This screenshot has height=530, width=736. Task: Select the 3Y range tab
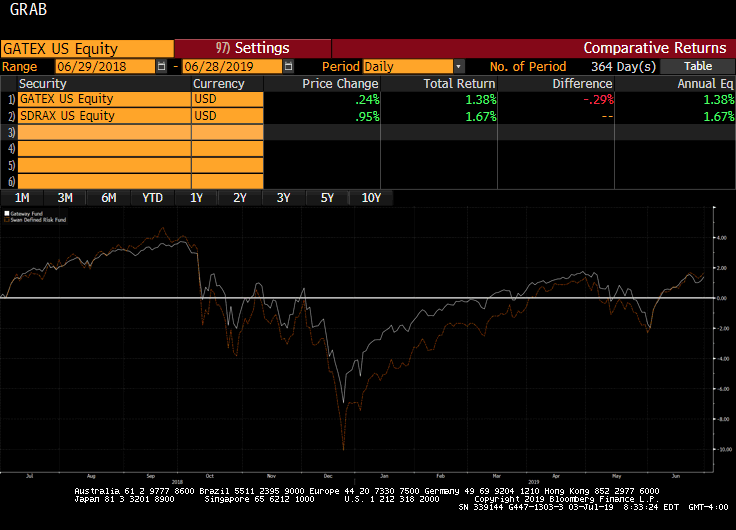pyautogui.click(x=284, y=198)
